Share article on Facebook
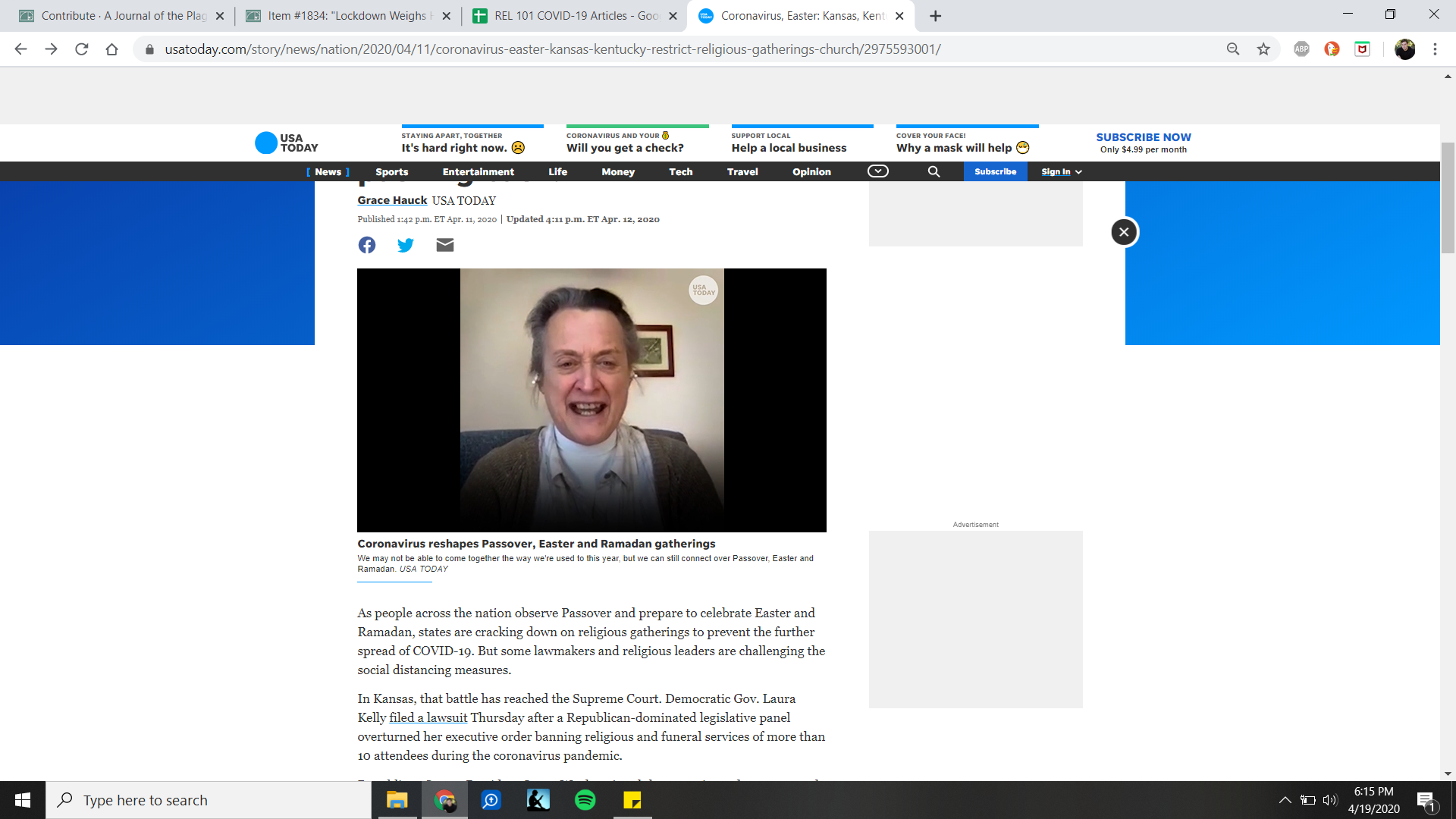1456x819 pixels. 367,245
